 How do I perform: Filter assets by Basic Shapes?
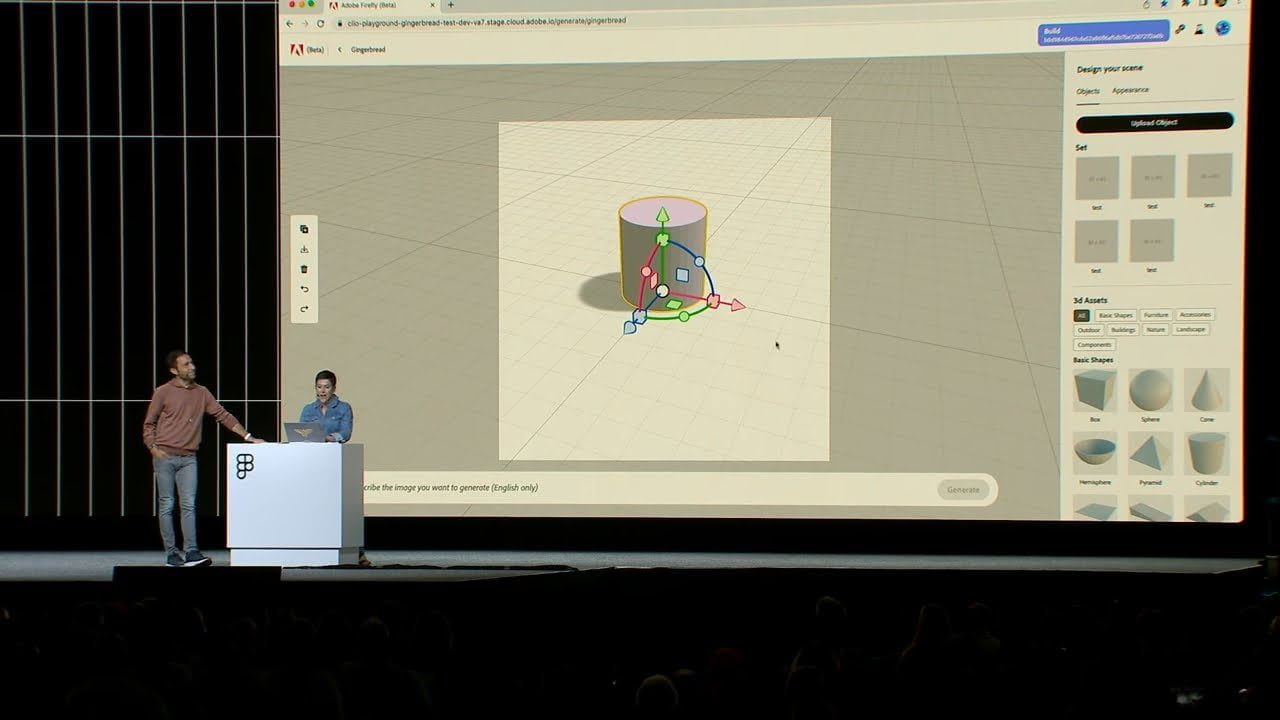[x=1115, y=315]
